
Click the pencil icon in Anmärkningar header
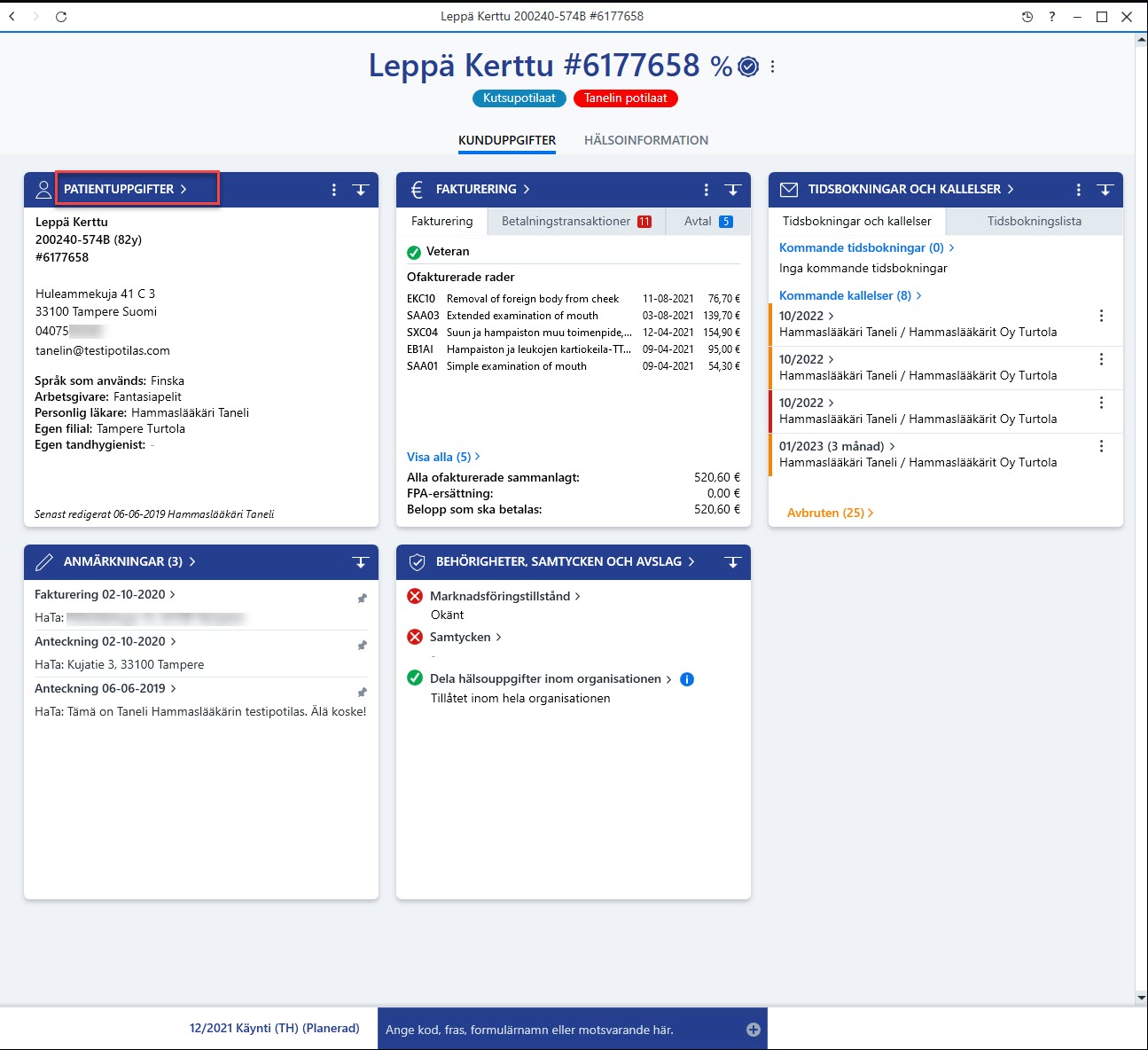43,561
